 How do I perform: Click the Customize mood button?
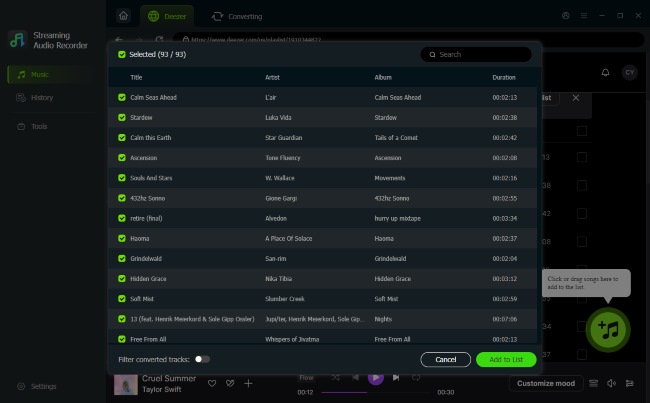point(546,384)
